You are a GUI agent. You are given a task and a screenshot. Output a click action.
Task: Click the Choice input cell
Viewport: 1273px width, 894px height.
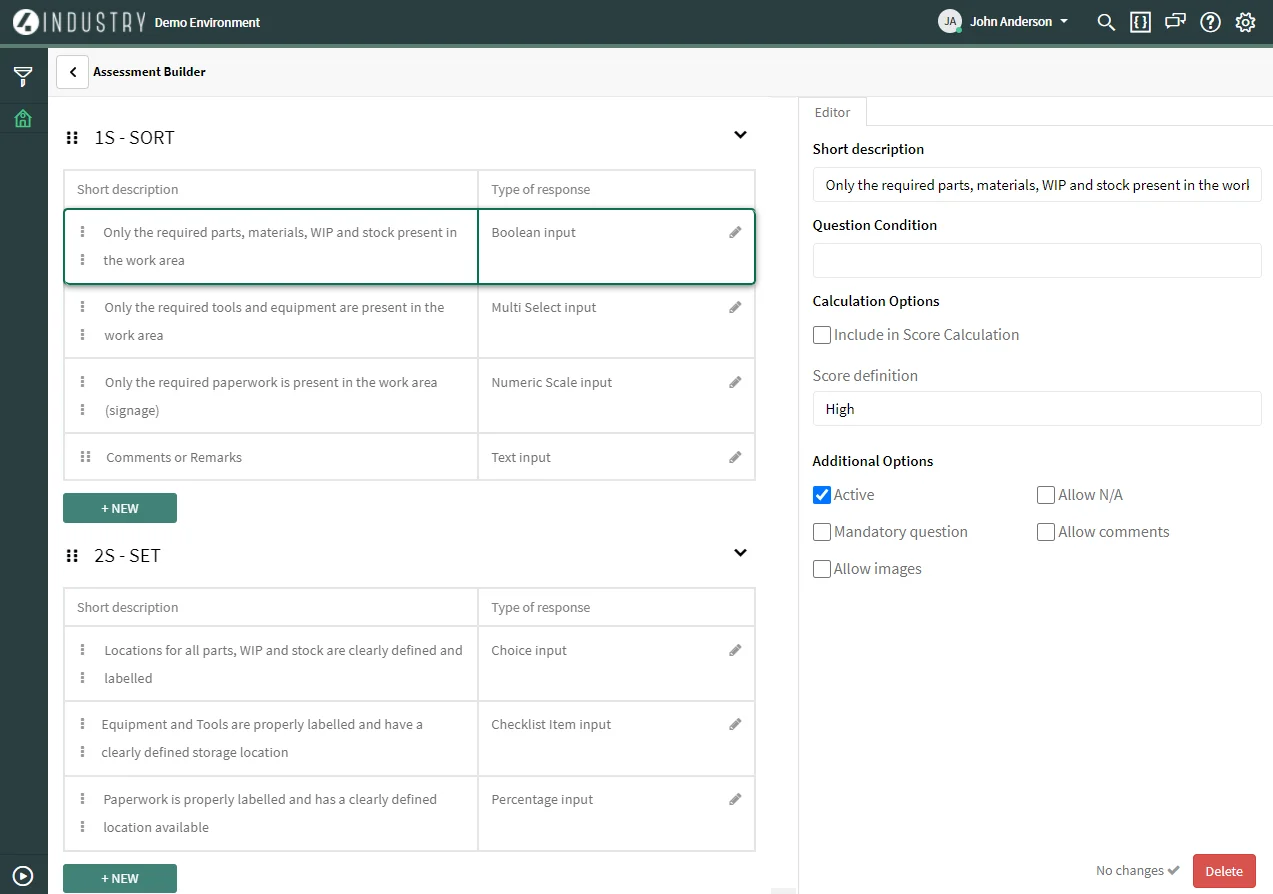[x=616, y=664]
